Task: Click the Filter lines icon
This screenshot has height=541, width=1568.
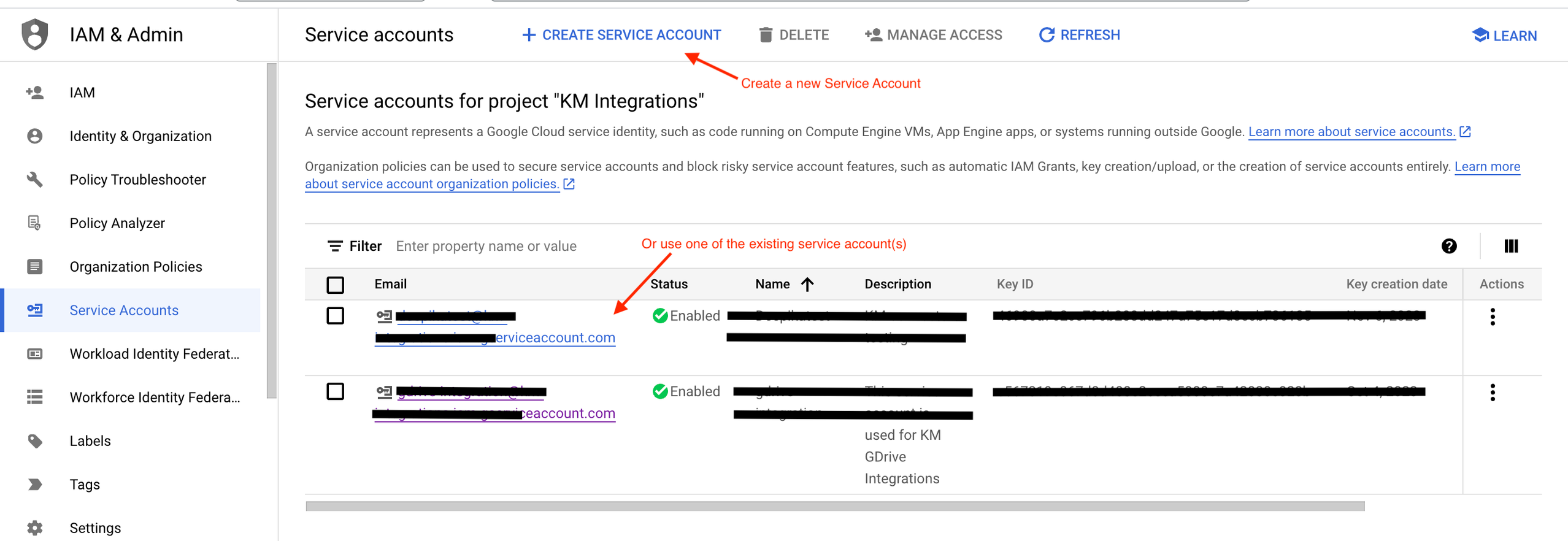Action: [x=335, y=246]
